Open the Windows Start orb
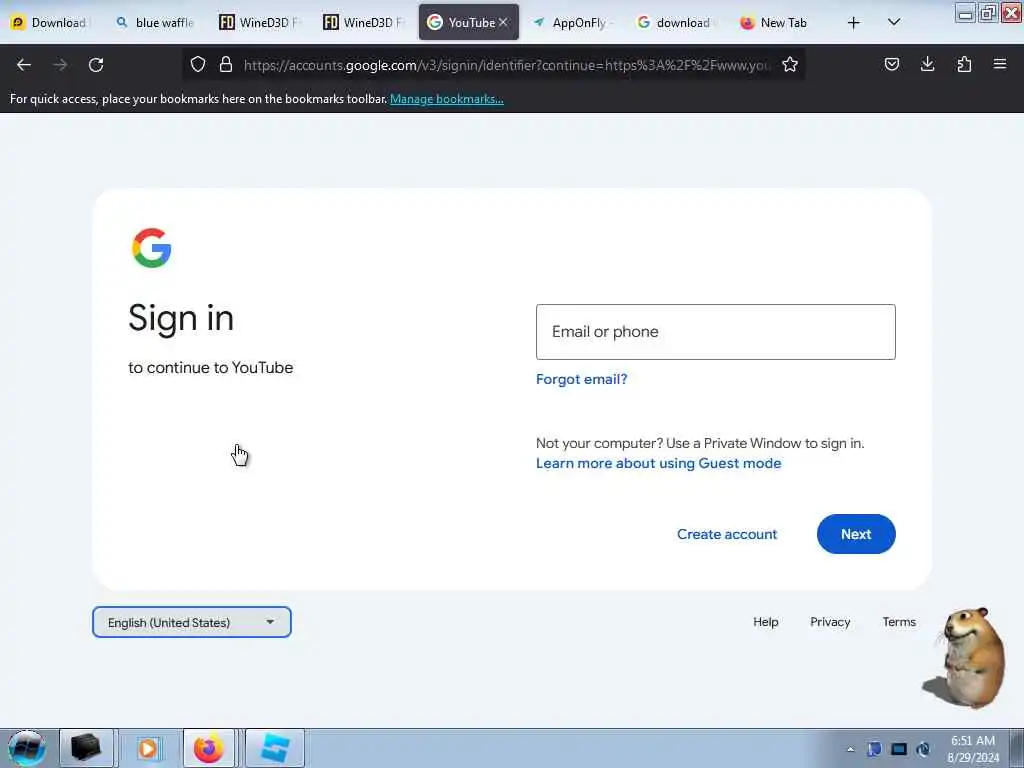Screen dimensions: 1024x768 (x=27, y=748)
